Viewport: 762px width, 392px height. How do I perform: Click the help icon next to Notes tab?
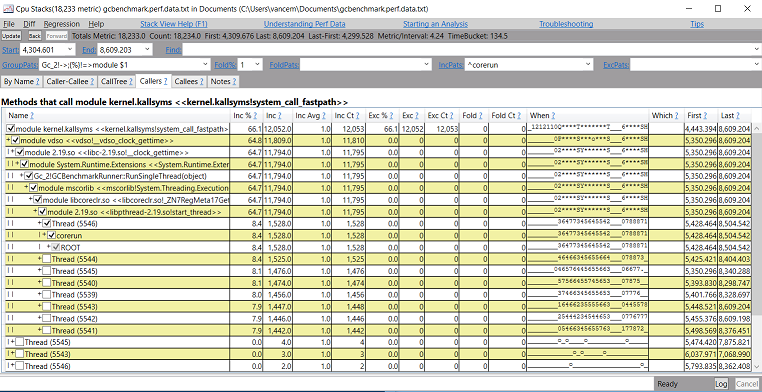pos(234,82)
